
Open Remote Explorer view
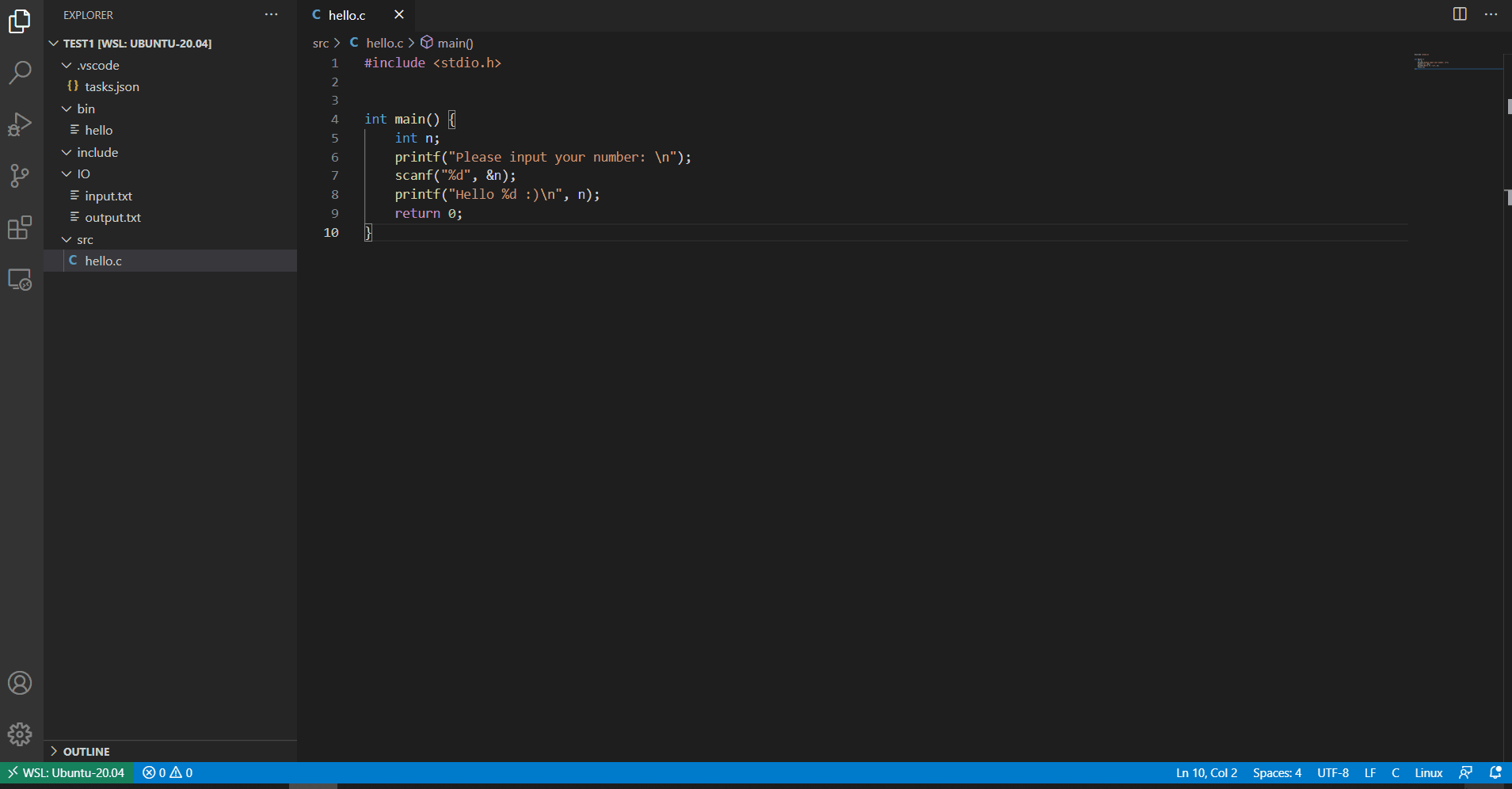coord(20,280)
